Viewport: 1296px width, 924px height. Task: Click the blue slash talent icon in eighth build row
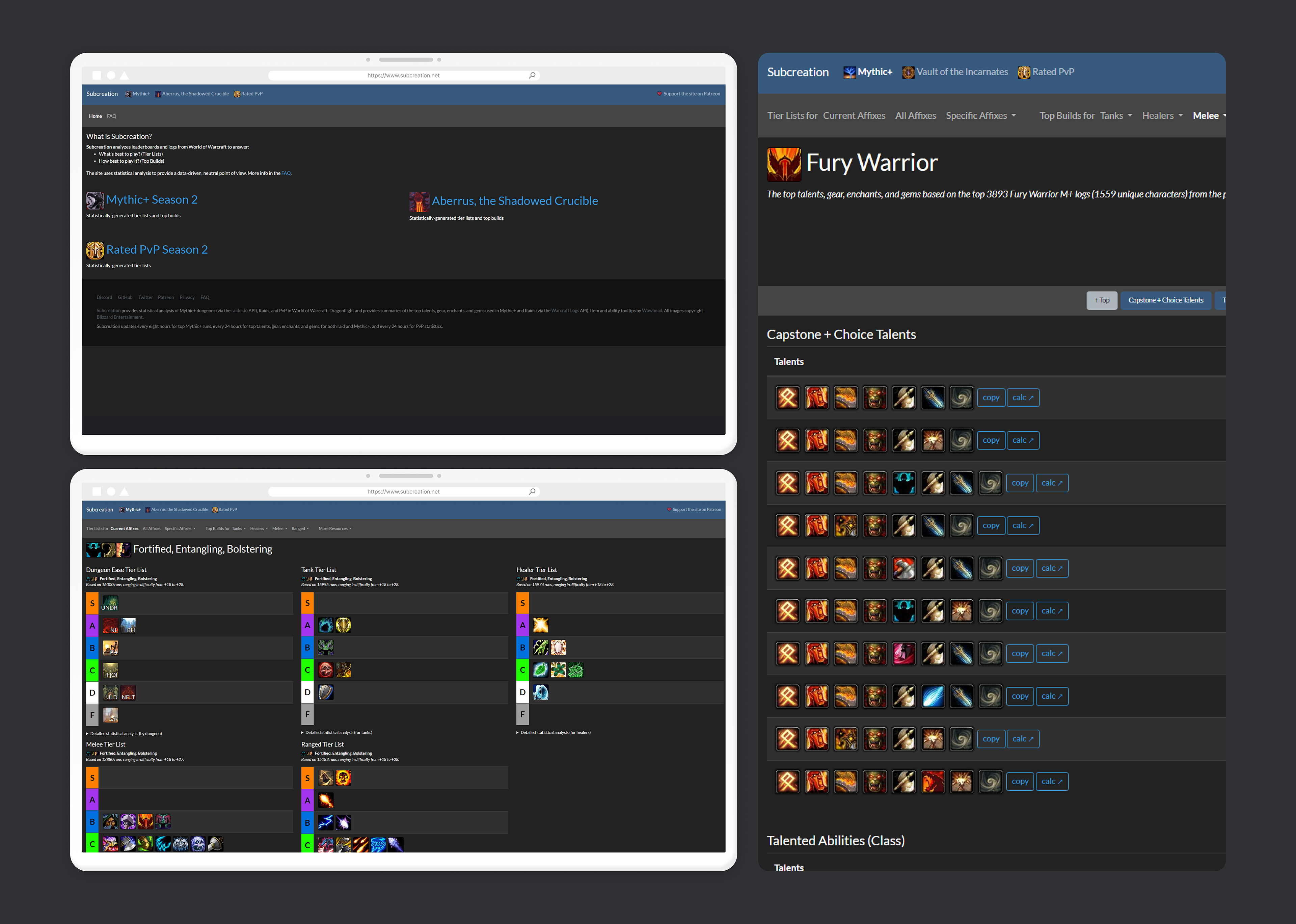pyautogui.click(x=933, y=697)
